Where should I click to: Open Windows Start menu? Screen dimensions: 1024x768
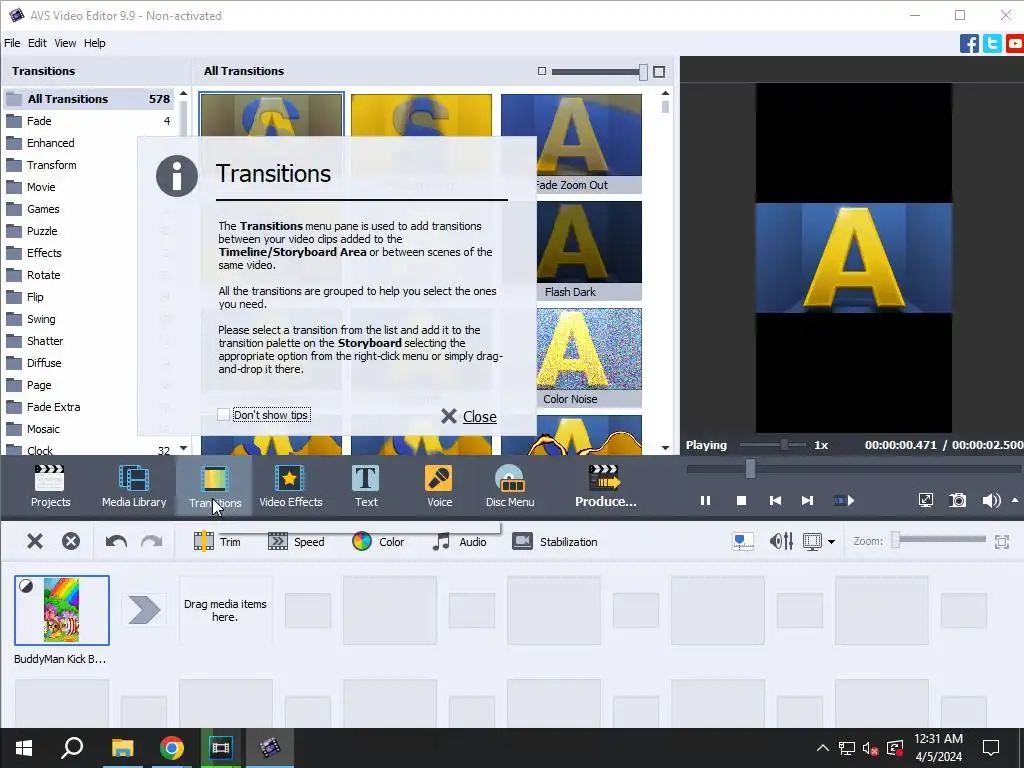click(x=24, y=748)
